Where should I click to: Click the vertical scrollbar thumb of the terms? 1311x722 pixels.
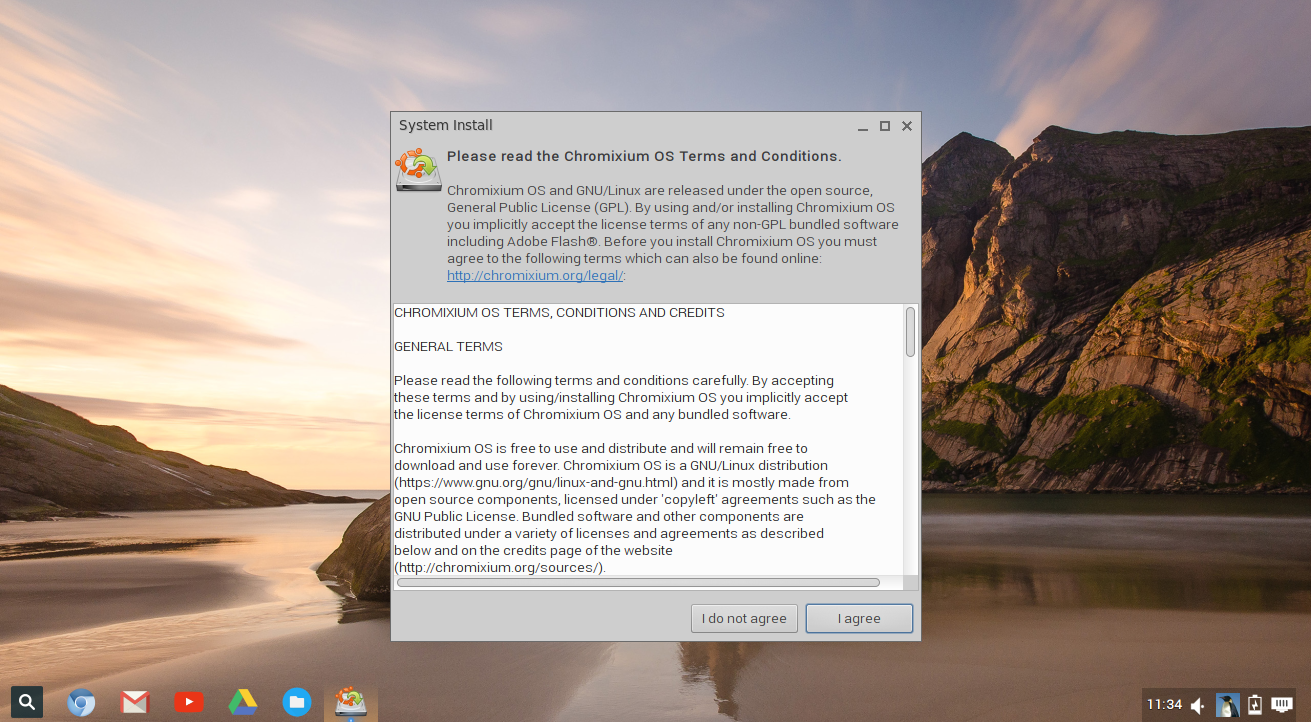tap(910, 332)
